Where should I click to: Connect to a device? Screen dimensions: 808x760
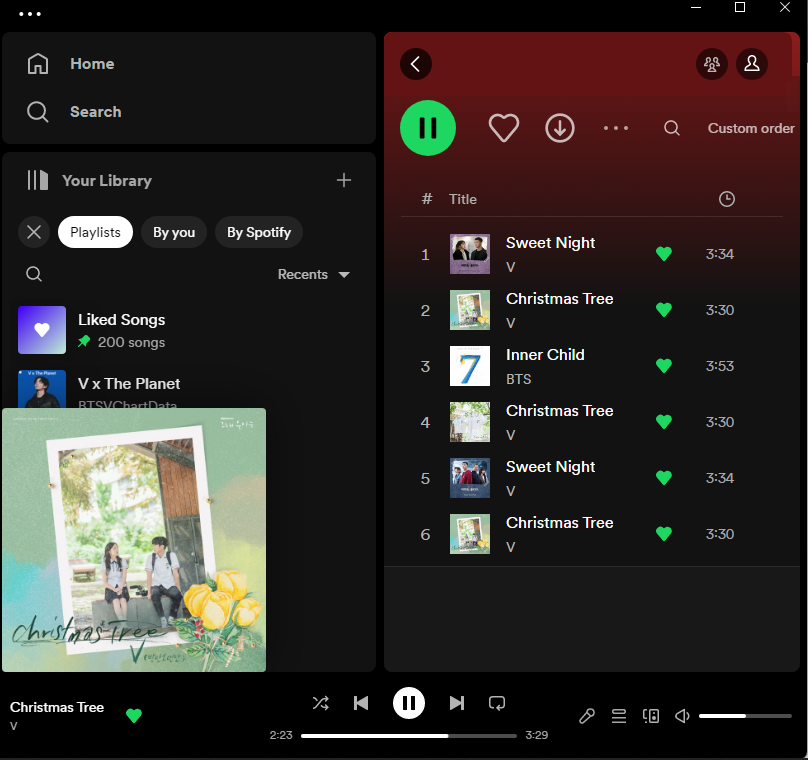(x=651, y=716)
